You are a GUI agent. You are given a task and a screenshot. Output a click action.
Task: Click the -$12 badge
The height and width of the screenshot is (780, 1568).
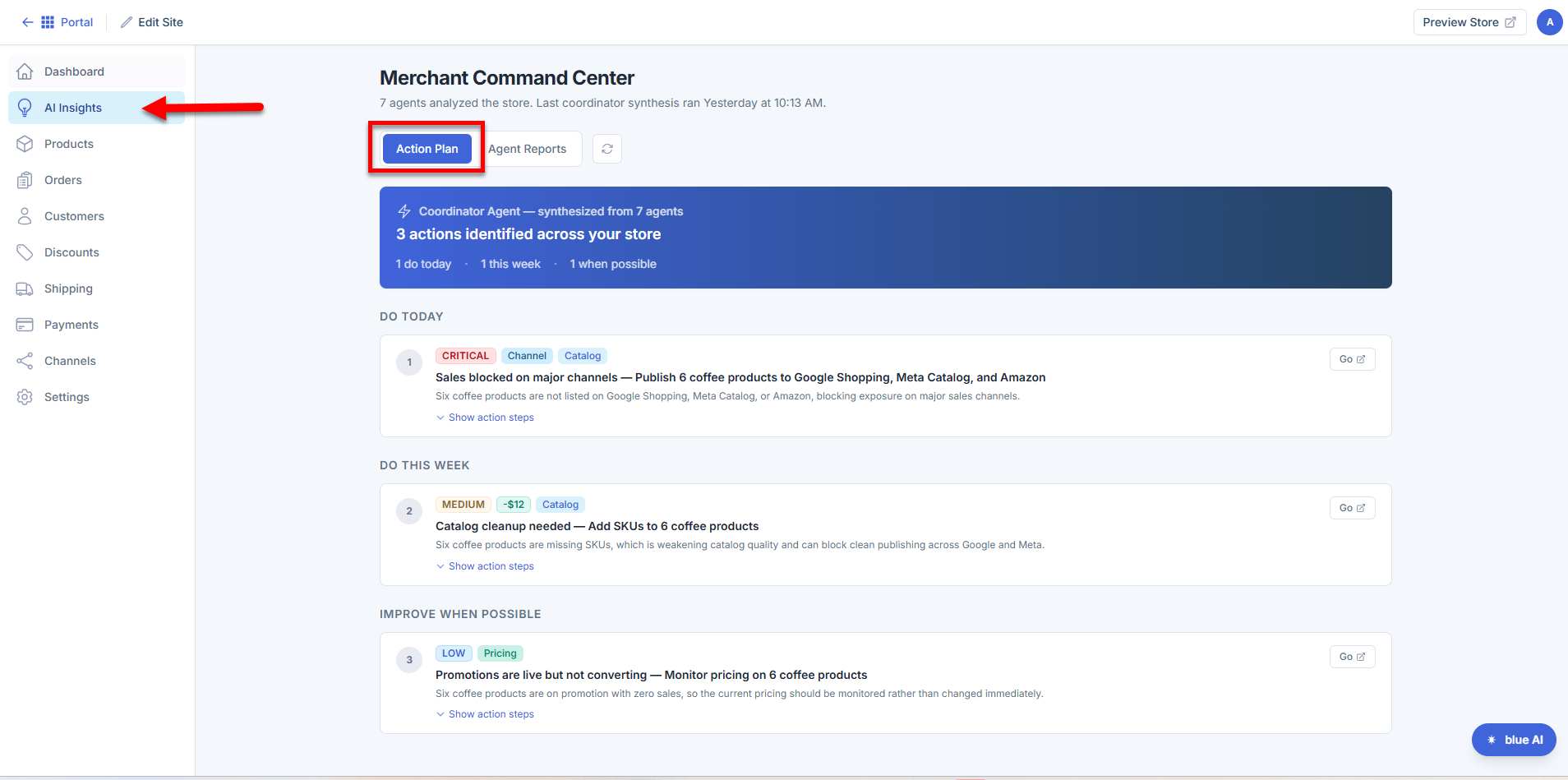(x=514, y=505)
